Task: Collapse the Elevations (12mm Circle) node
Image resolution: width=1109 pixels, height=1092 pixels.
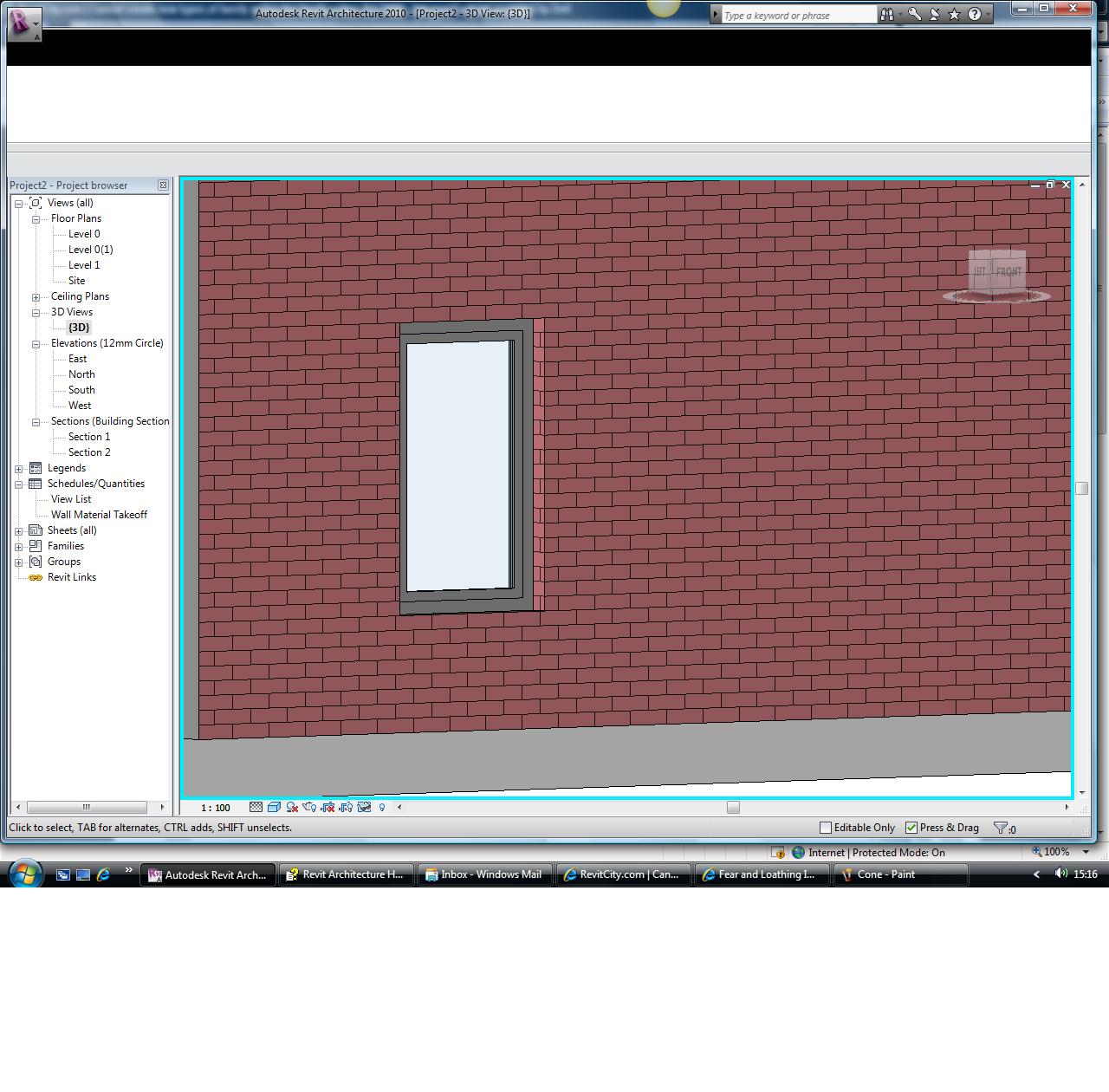Action: 36,344
